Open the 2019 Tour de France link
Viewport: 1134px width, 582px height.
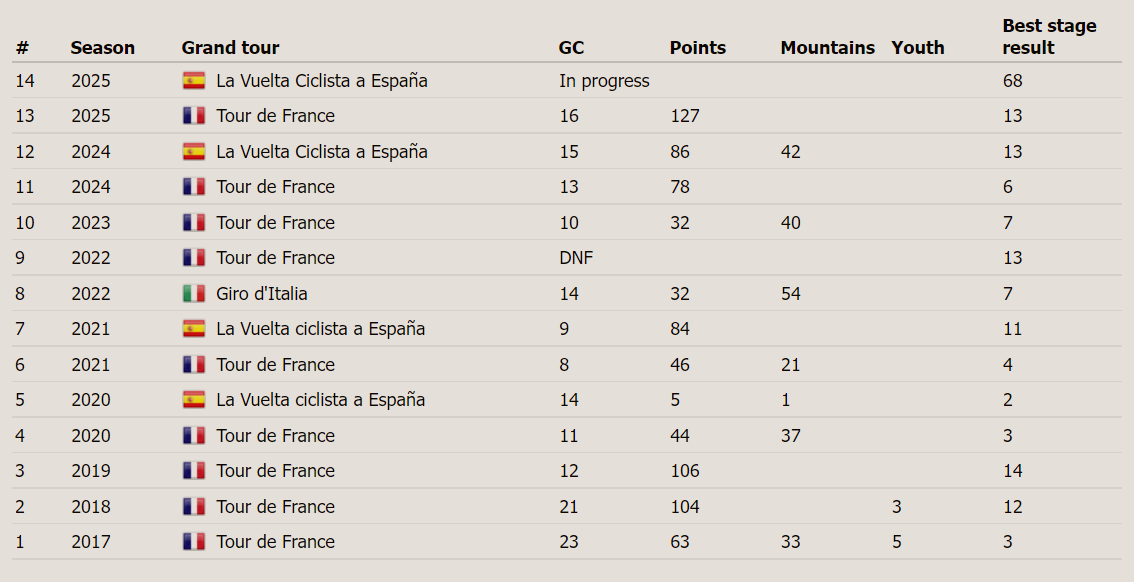point(275,471)
